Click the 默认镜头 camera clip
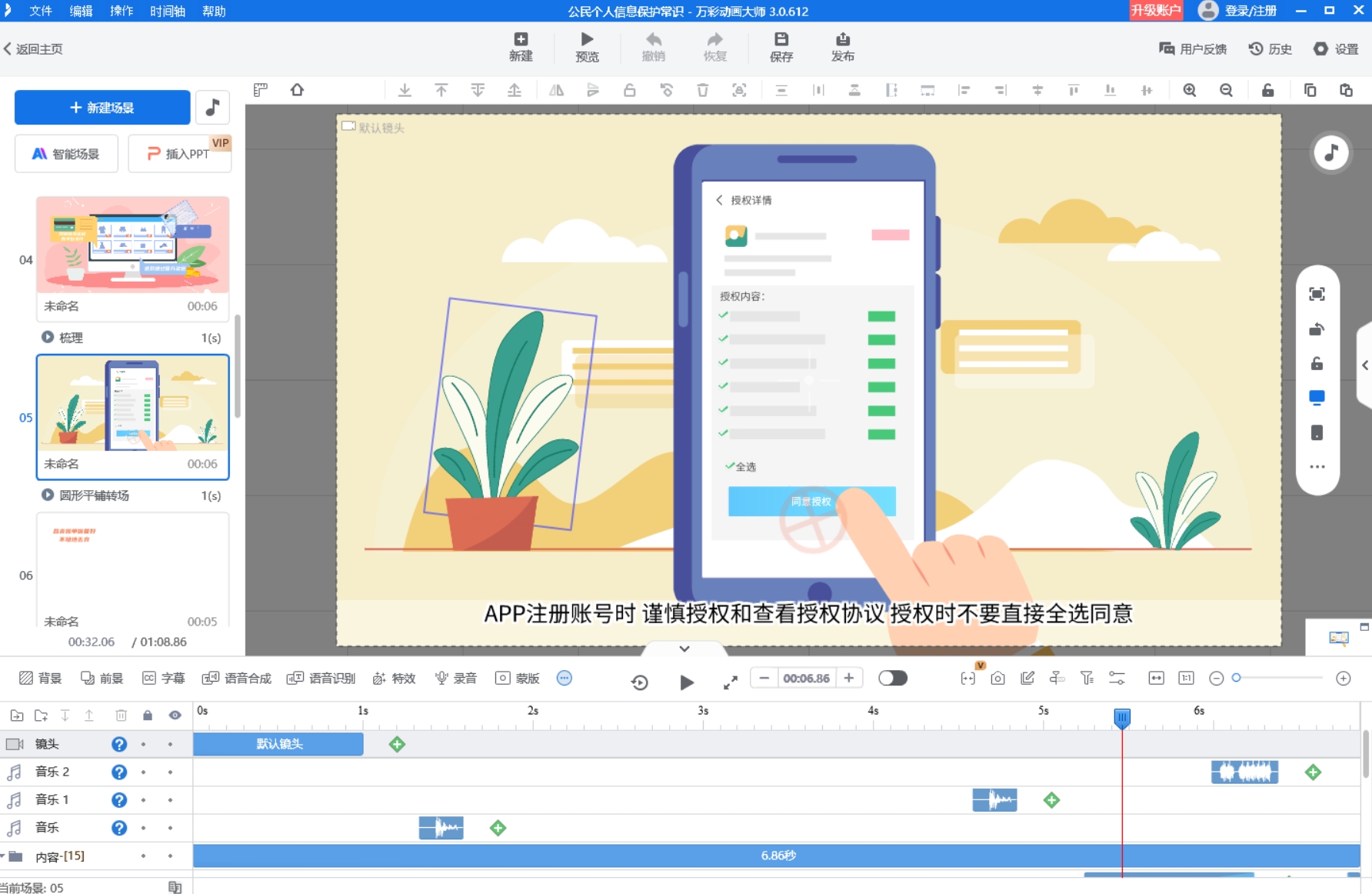Screen dimensions: 1372x894 (x=278, y=744)
